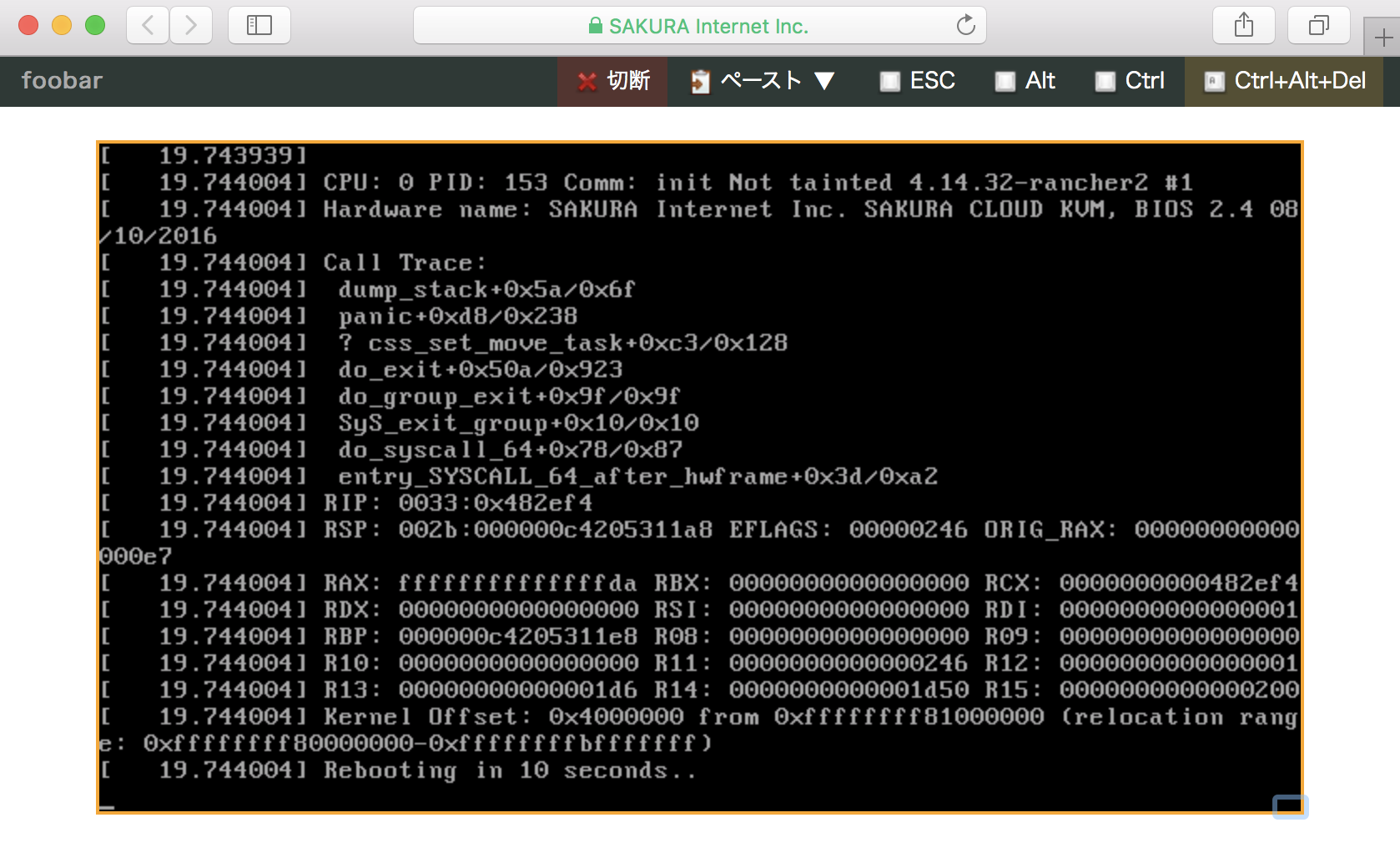1400x868 pixels.
Task: Click '? css_set_move_task+0xc3/0x128' line
Action: [444, 343]
